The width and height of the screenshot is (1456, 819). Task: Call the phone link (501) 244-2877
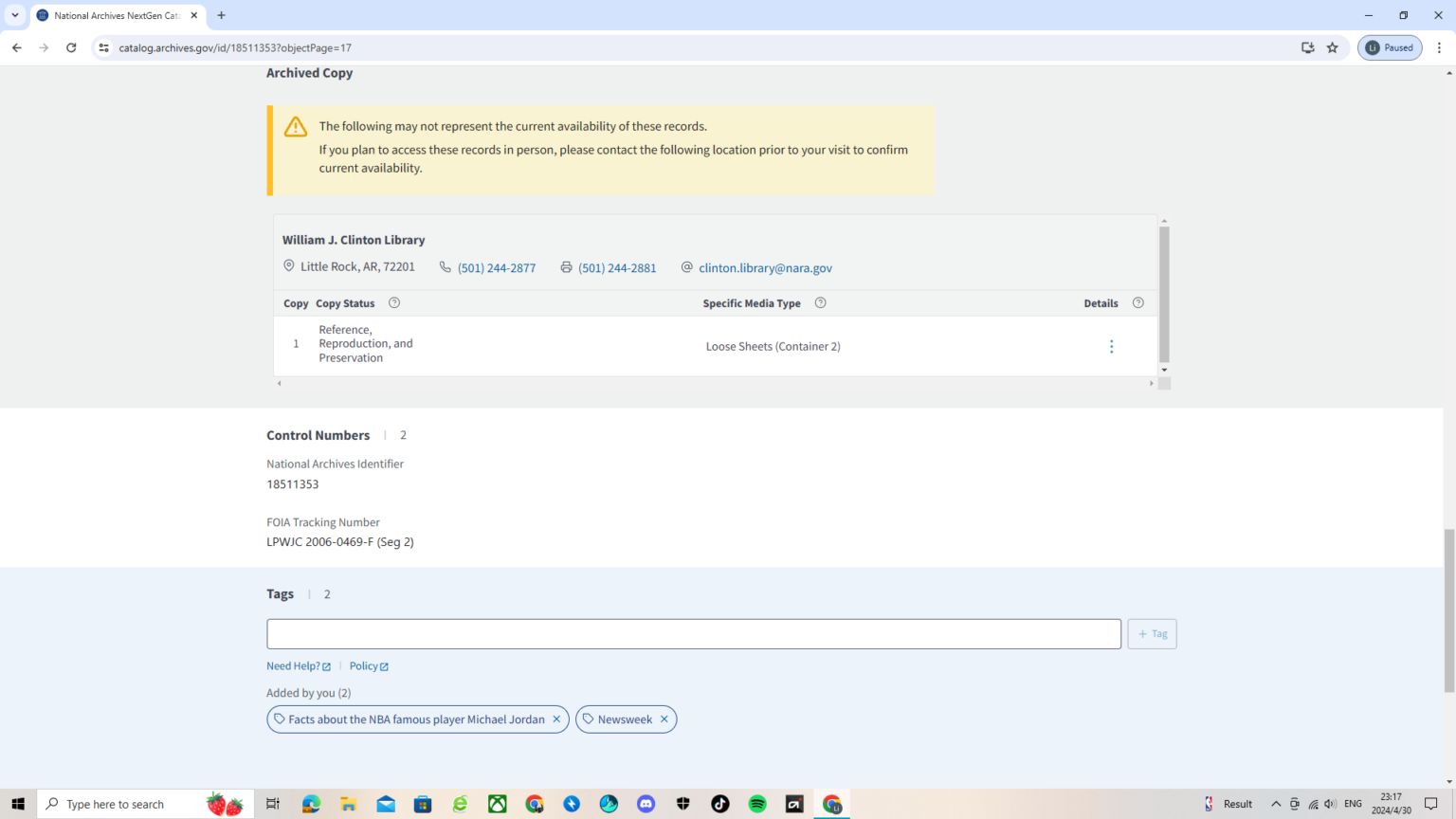coord(497,268)
